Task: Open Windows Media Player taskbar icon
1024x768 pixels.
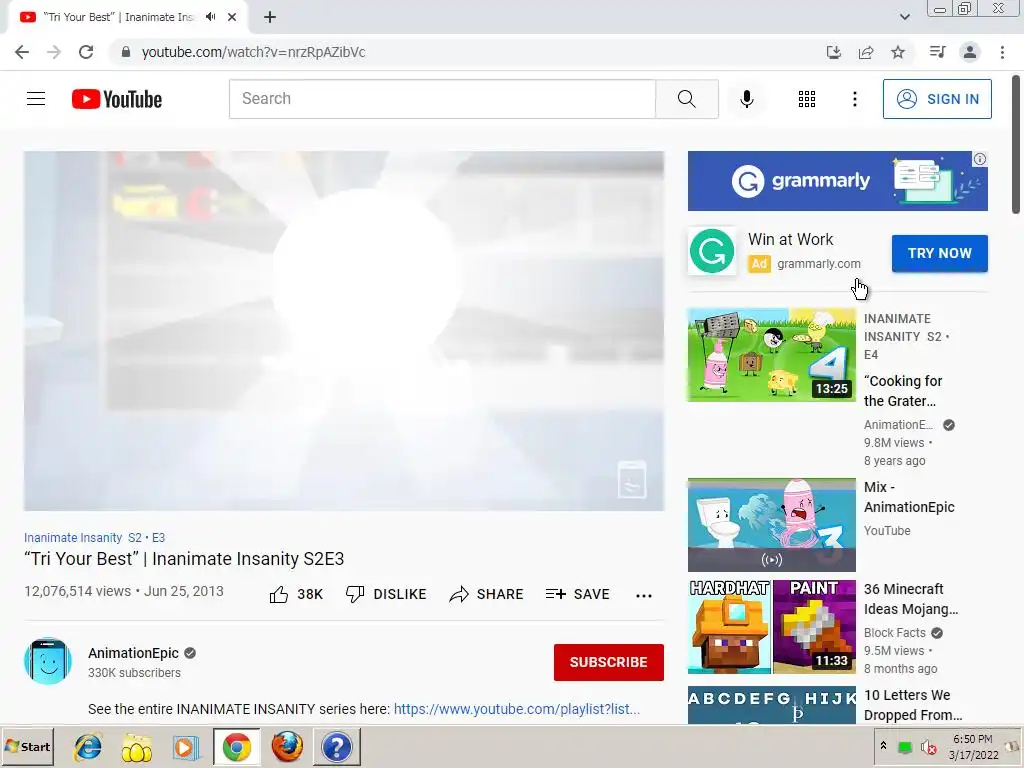Action: 185,747
